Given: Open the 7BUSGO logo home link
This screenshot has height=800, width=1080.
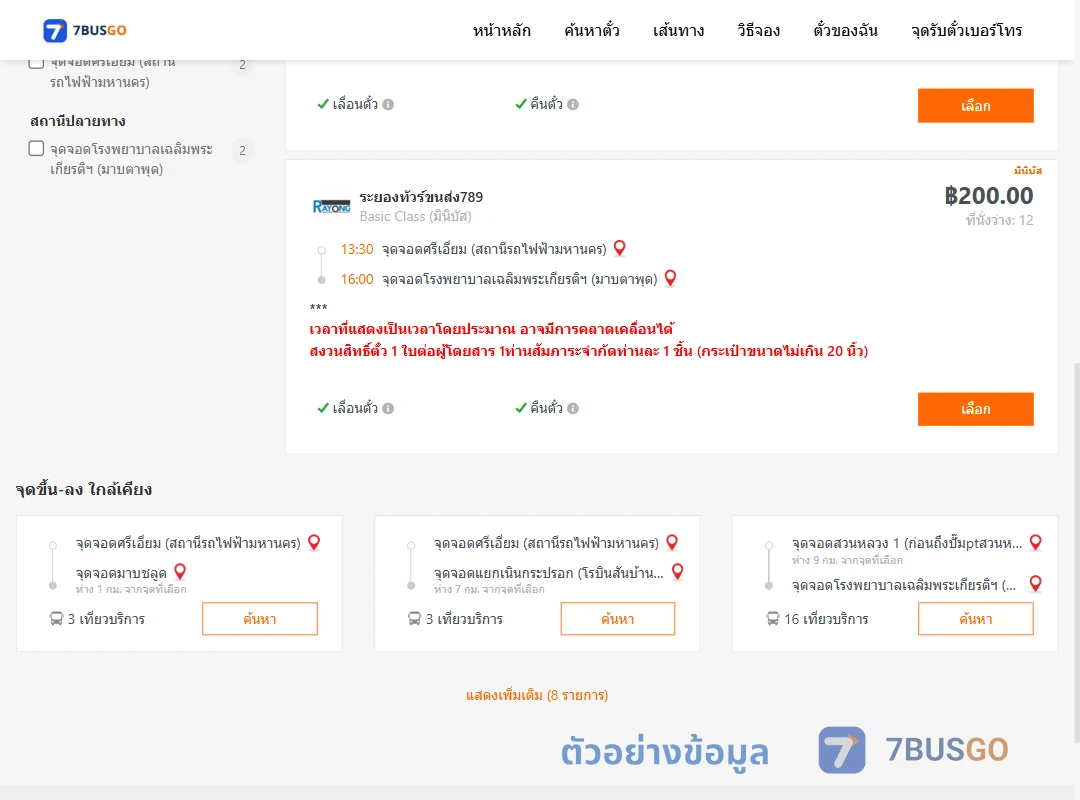Looking at the screenshot, I should [x=85, y=30].
